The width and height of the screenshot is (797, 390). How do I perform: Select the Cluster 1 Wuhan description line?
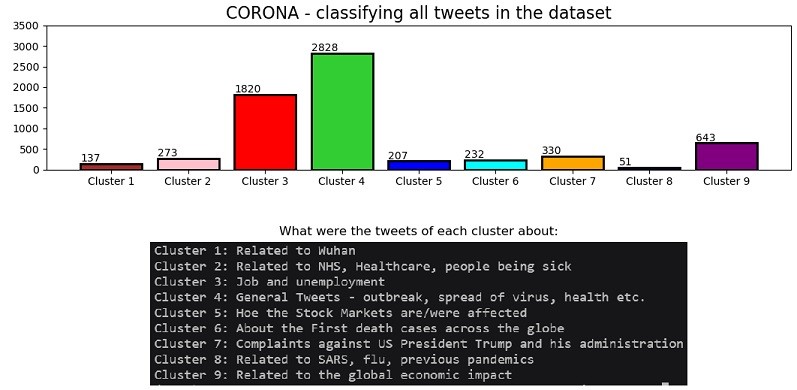point(255,251)
